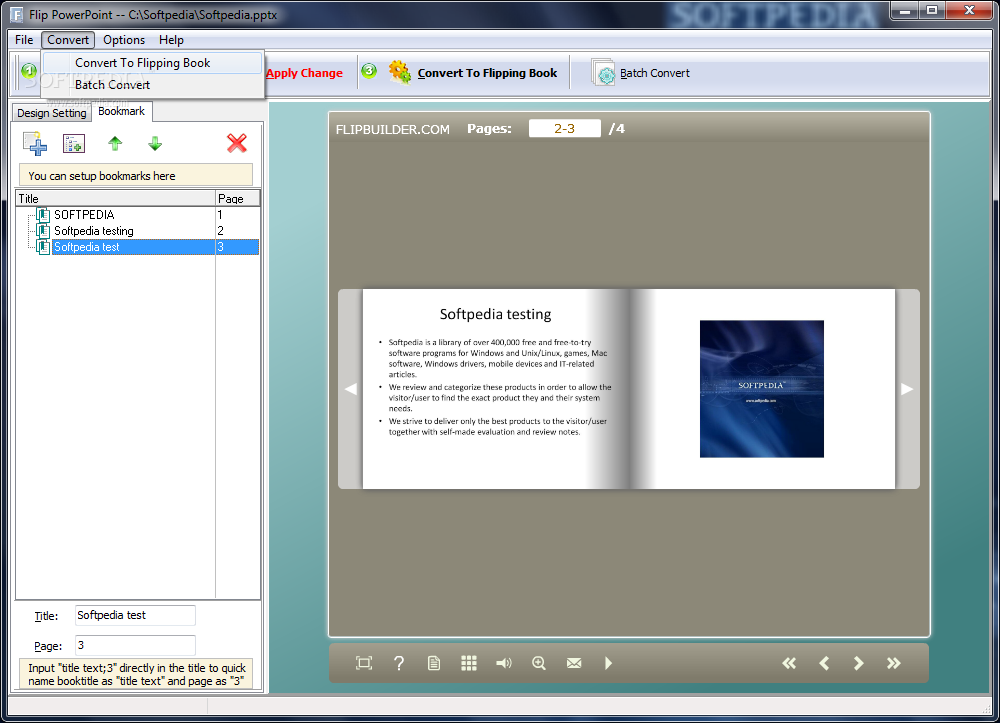Open the Options menu
Image resolution: width=1000 pixels, height=723 pixels.
124,40
